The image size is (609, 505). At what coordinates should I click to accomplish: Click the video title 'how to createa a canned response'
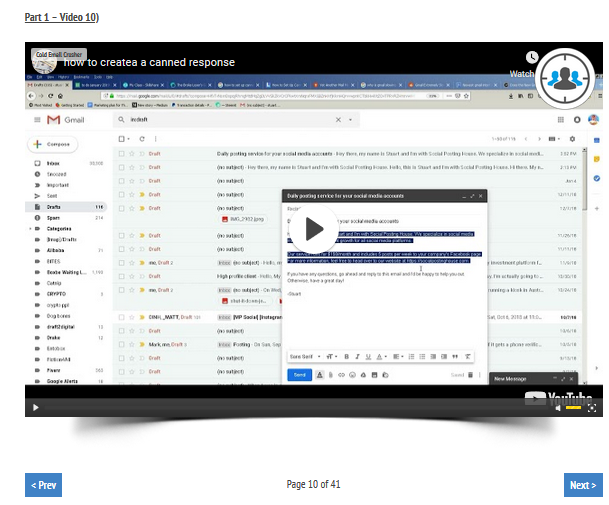149,62
